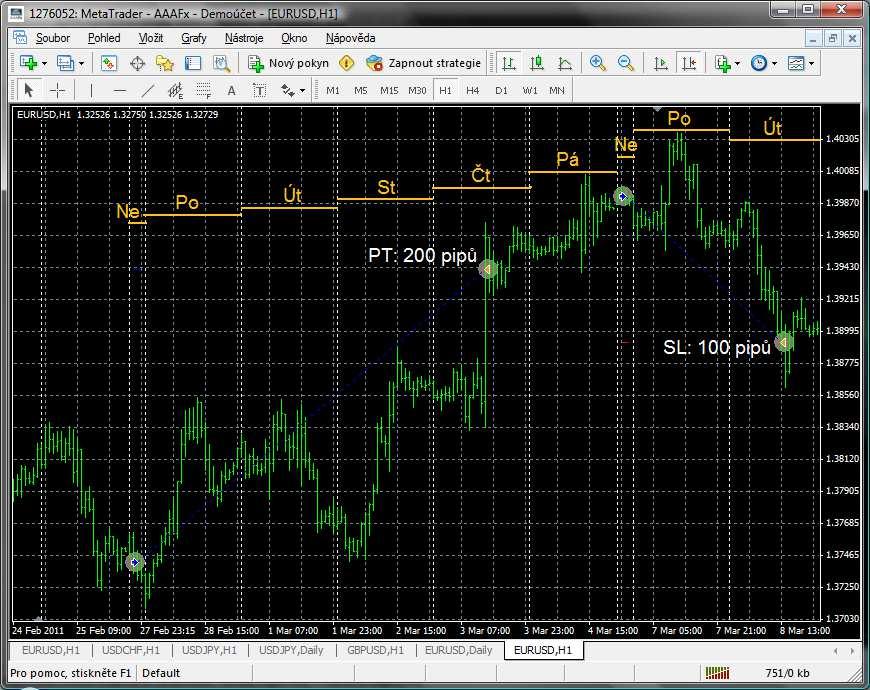Screen dimensions: 870x690
Task: Click the connection status bars icon
Action: point(717,673)
